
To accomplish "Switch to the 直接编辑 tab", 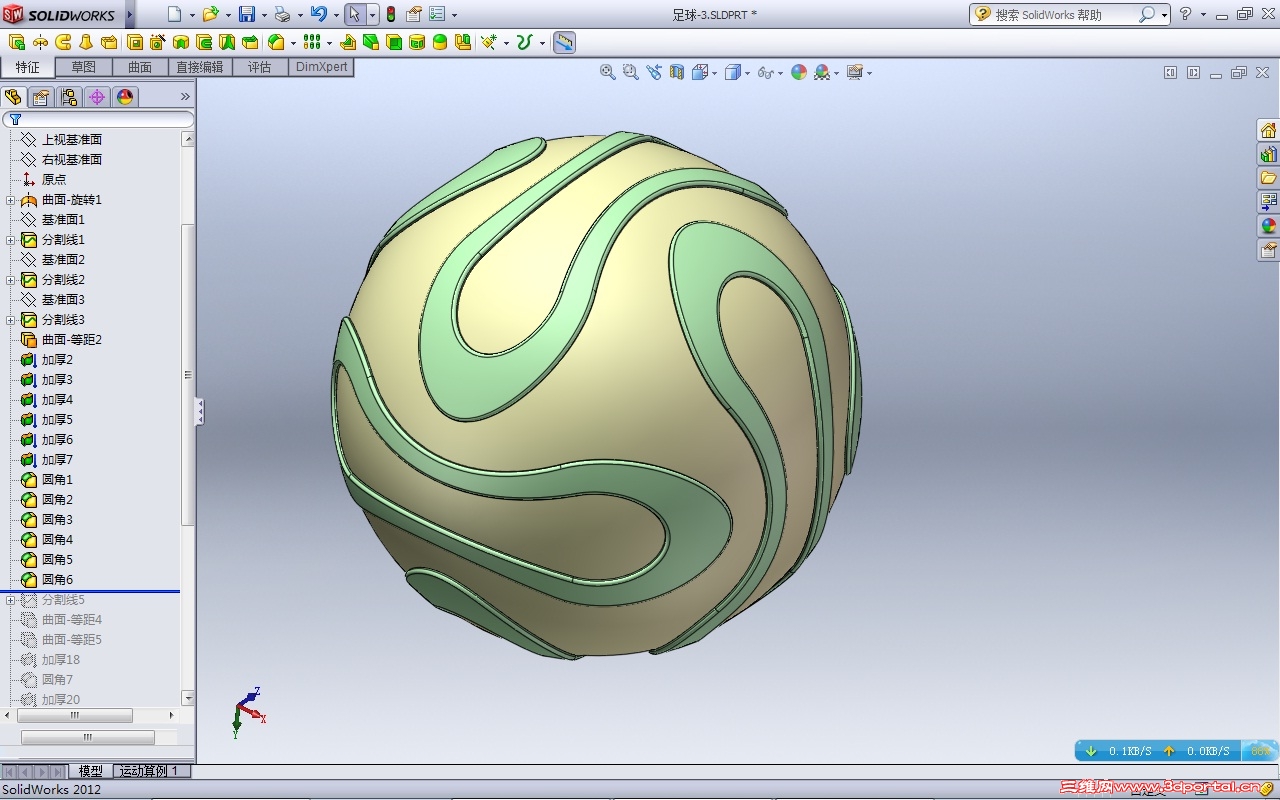I will click(200, 67).
